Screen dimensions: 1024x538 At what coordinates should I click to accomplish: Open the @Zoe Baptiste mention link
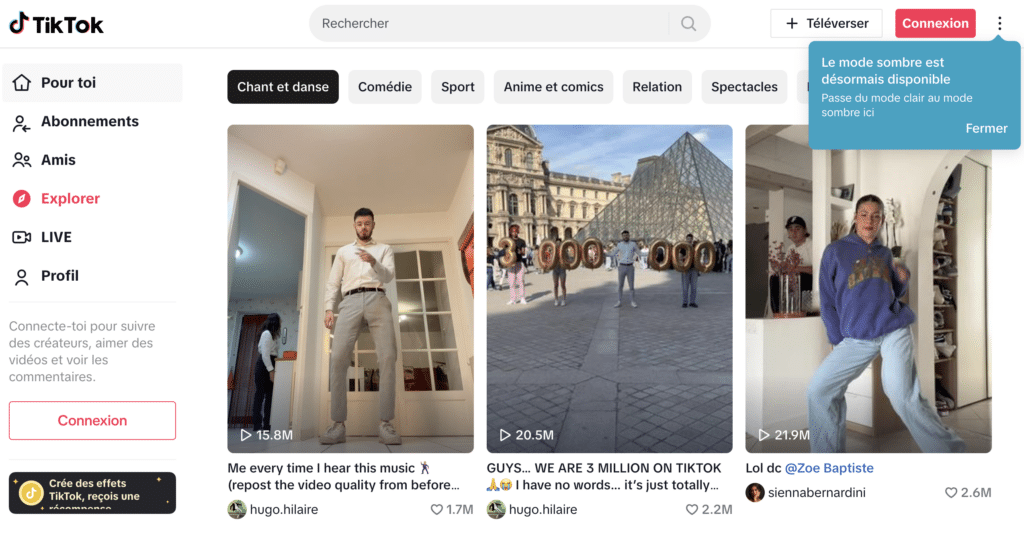click(829, 468)
